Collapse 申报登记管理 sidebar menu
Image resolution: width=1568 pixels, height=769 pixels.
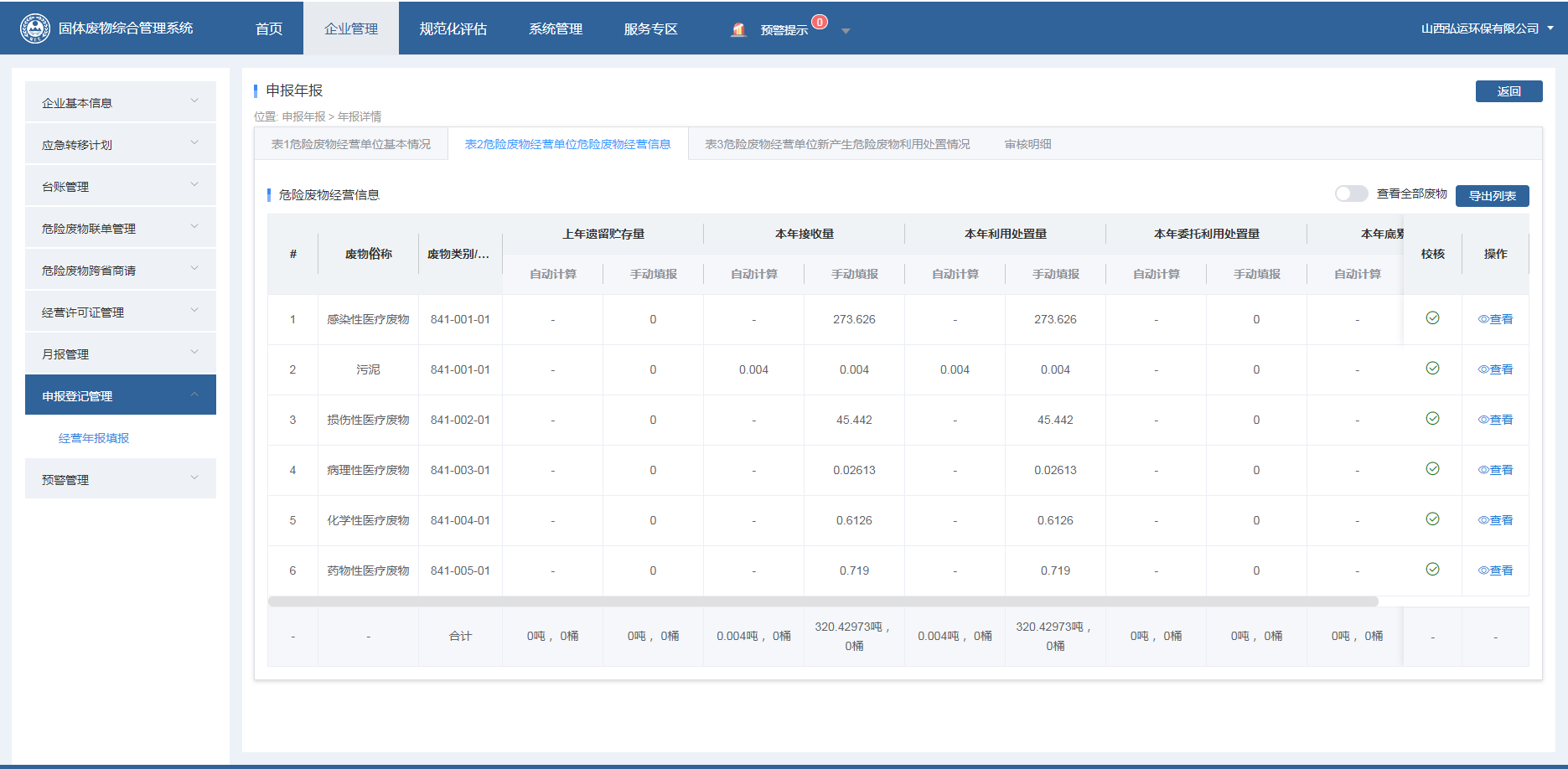coord(121,395)
